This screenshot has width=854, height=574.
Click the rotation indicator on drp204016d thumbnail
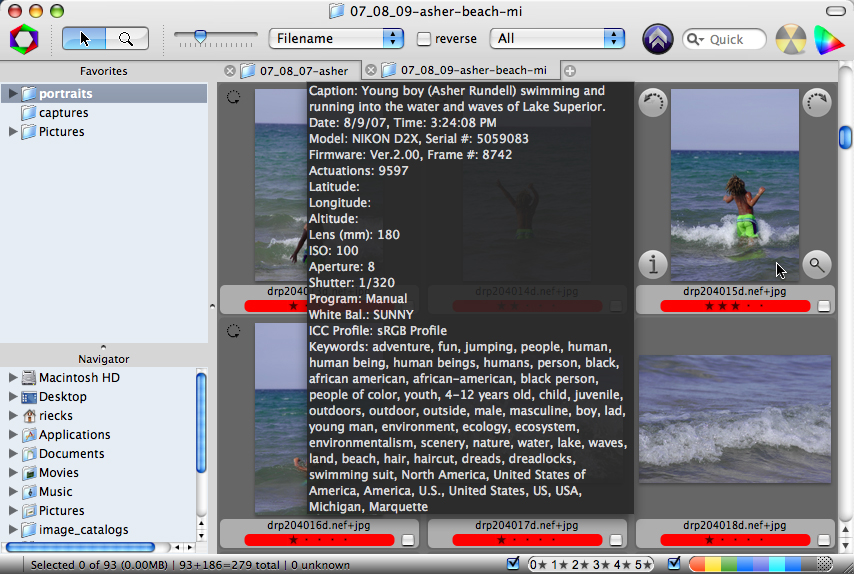(x=233, y=331)
